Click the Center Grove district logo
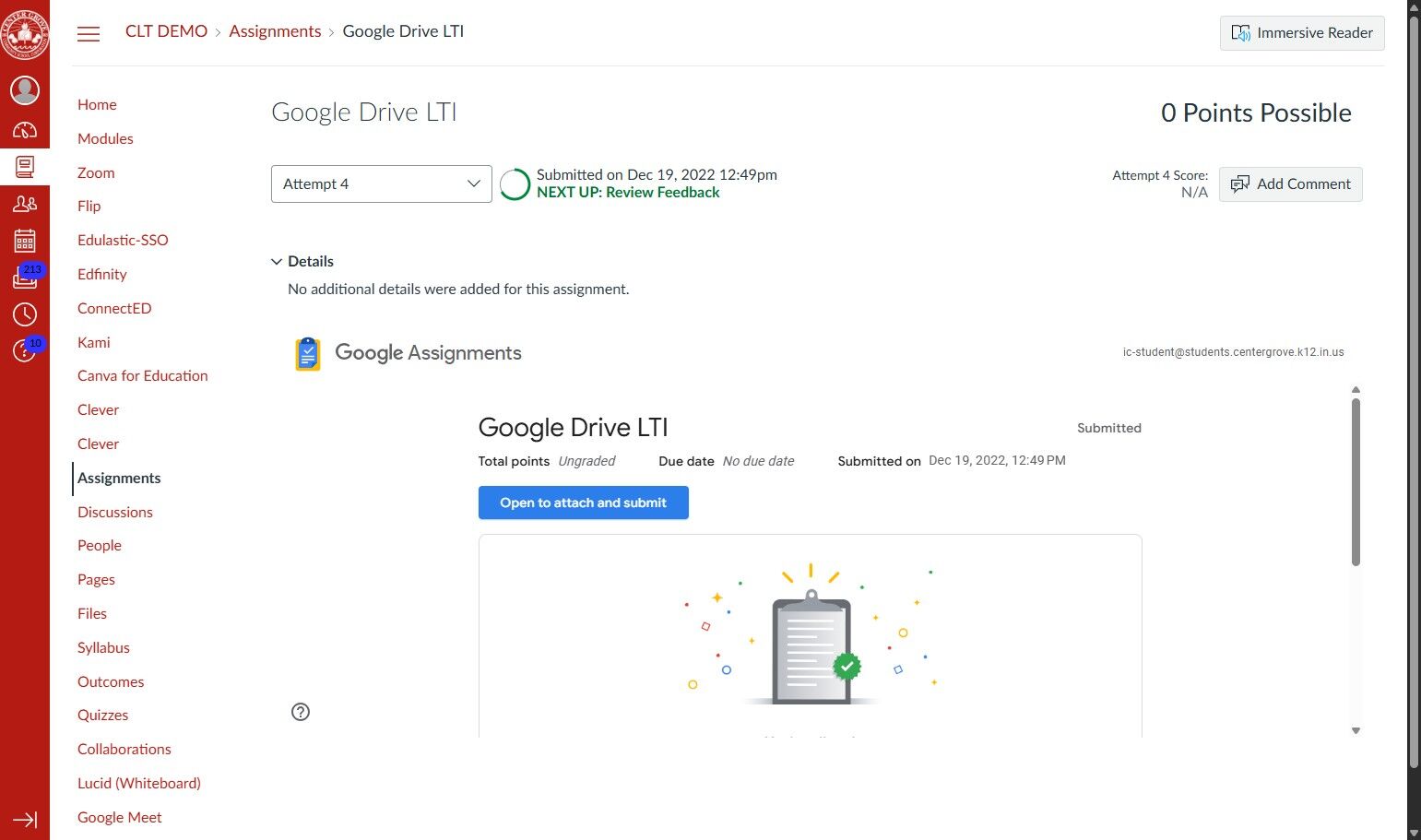This screenshot has width=1421, height=840. pos(25,34)
